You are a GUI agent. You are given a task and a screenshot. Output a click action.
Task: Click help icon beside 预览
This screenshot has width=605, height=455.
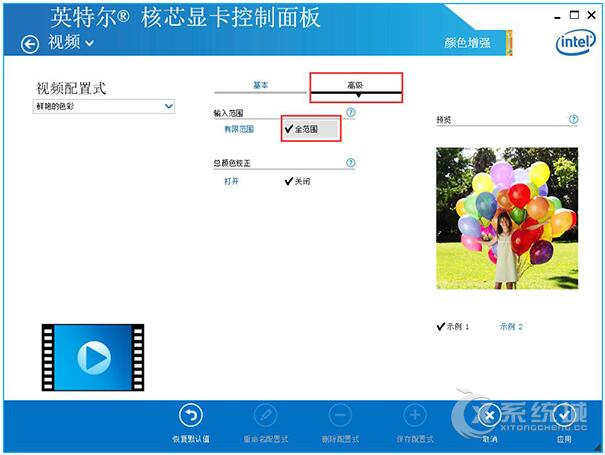[573, 119]
